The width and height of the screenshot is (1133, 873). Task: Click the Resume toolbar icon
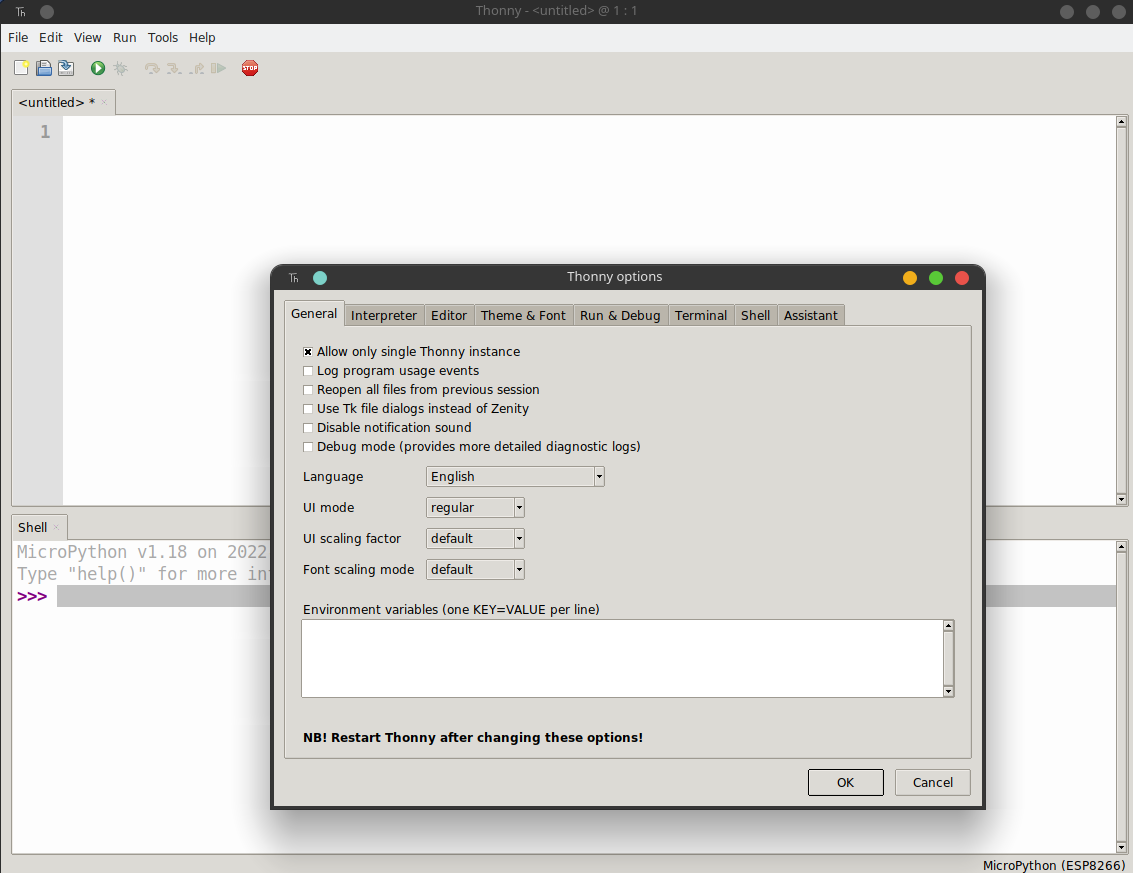[x=218, y=69]
